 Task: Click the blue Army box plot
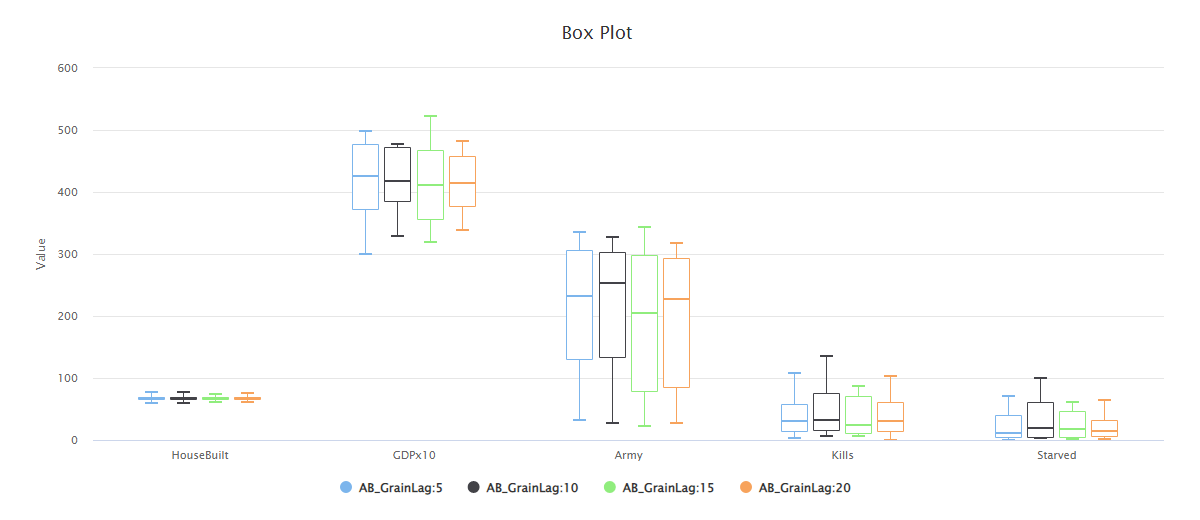[x=579, y=305]
